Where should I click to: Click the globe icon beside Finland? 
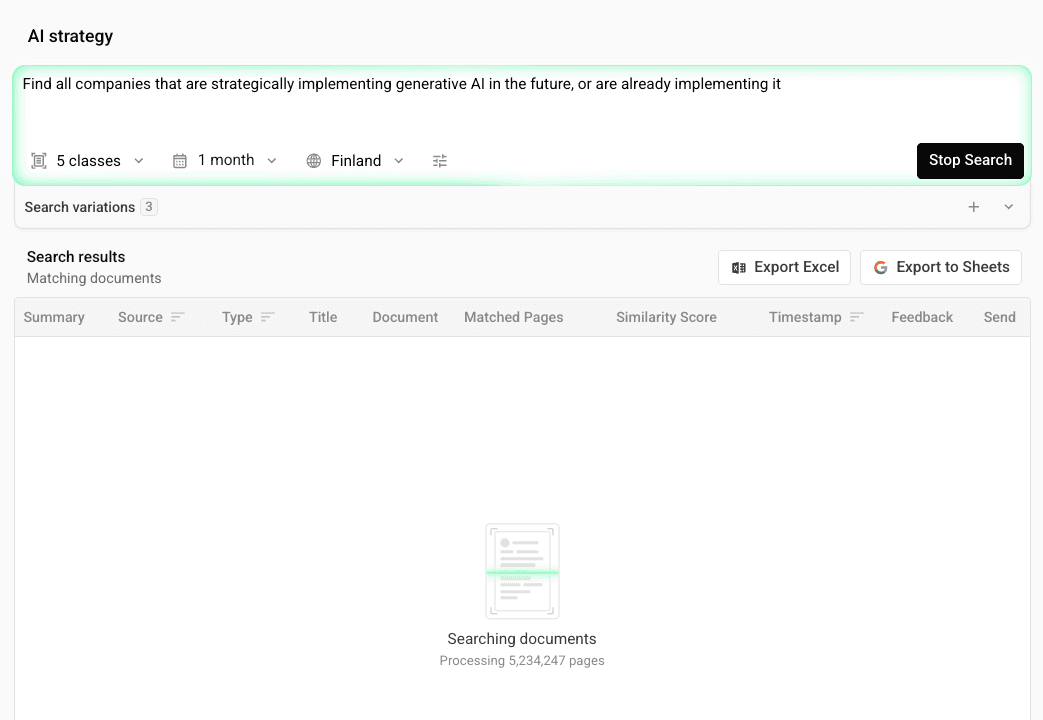(x=314, y=160)
